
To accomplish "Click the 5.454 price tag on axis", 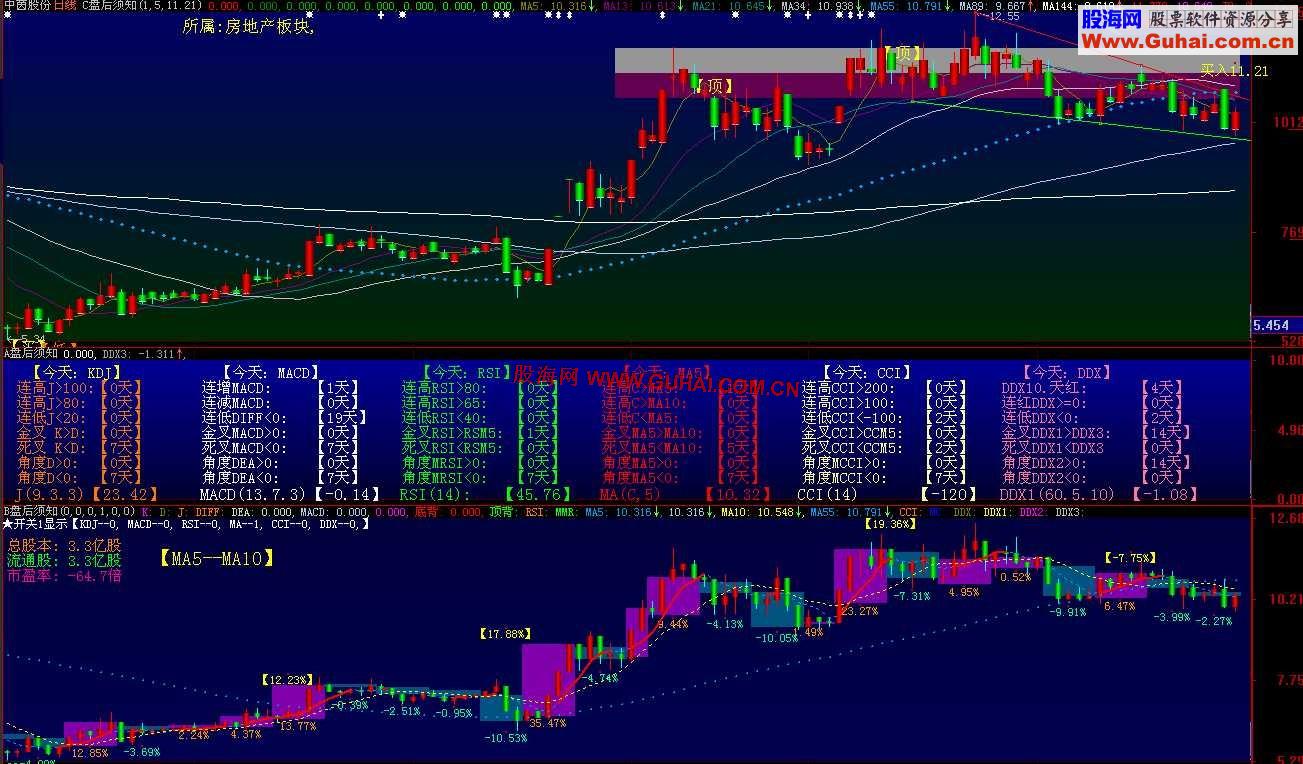I will click(1271, 326).
